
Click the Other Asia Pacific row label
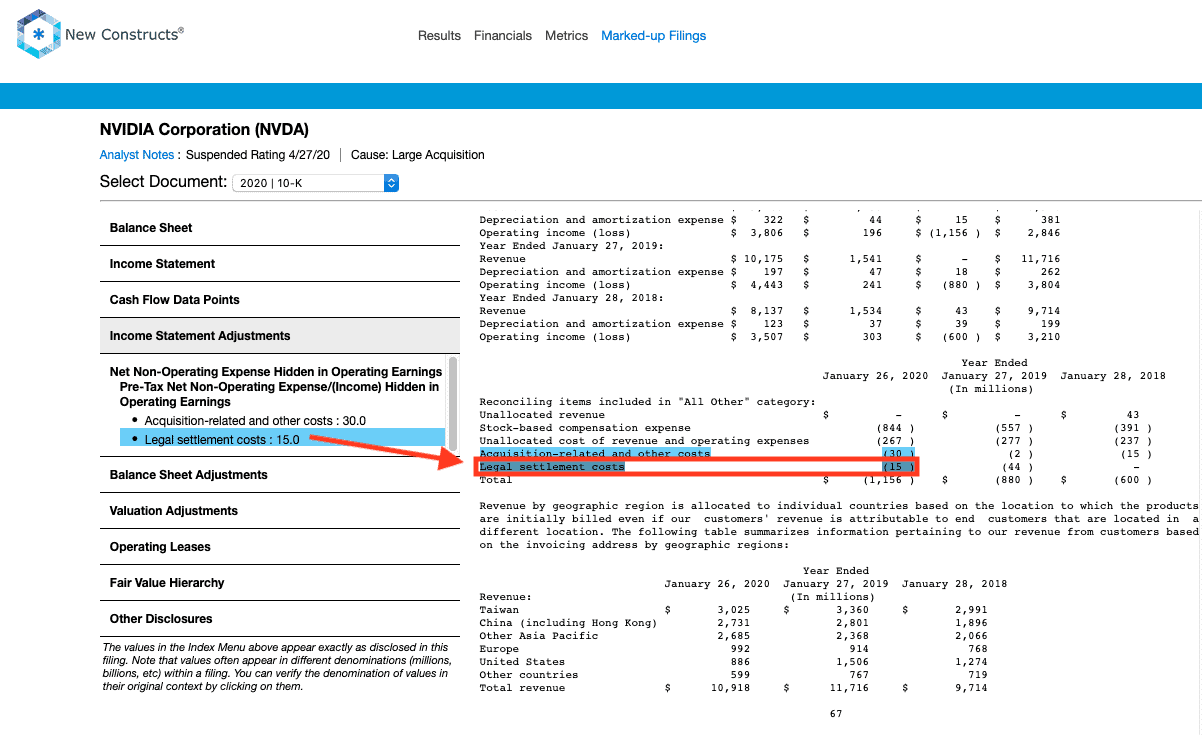coord(539,636)
